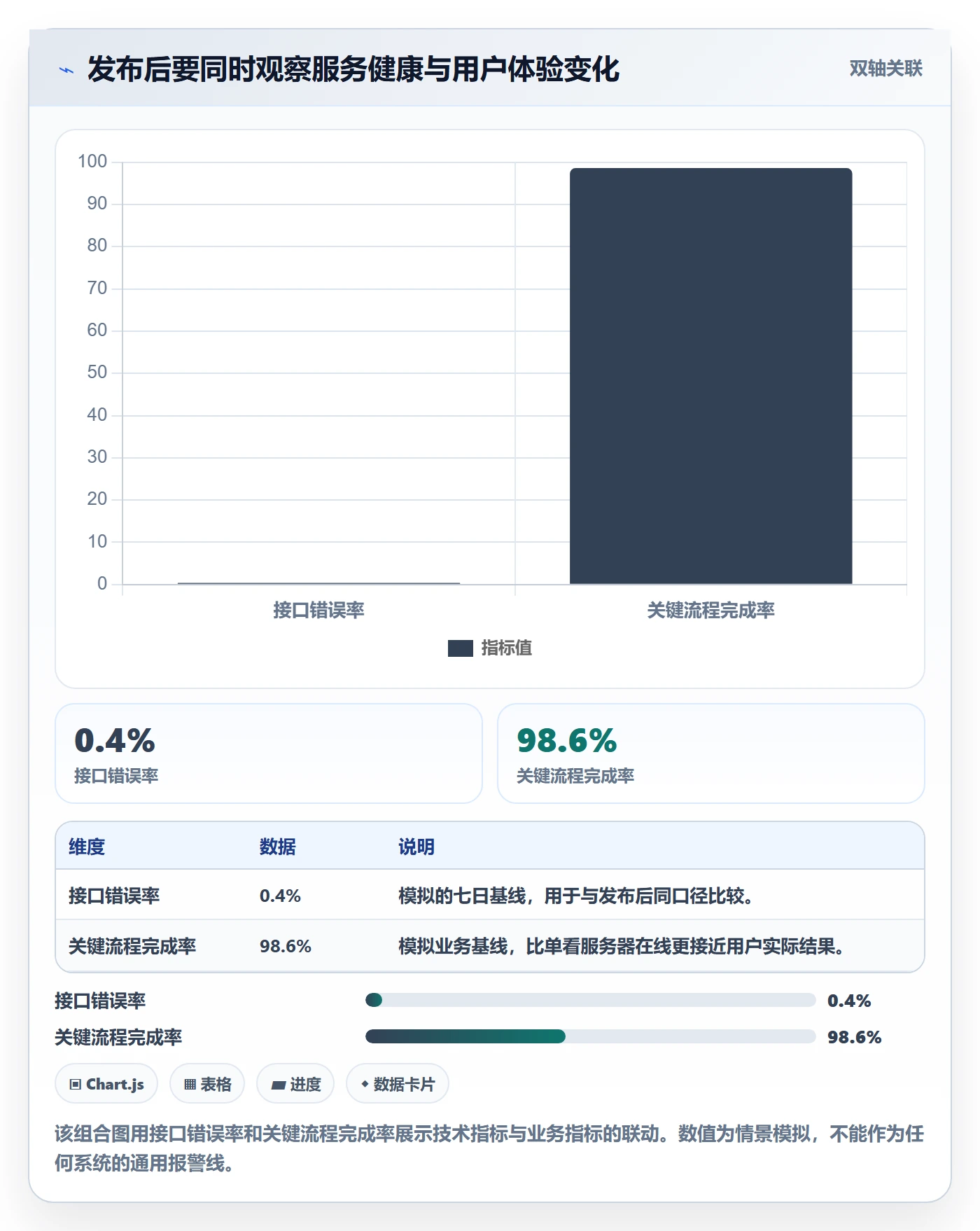Click the lightning icon beside the title
This screenshot has width=980, height=1231.
pos(66,70)
